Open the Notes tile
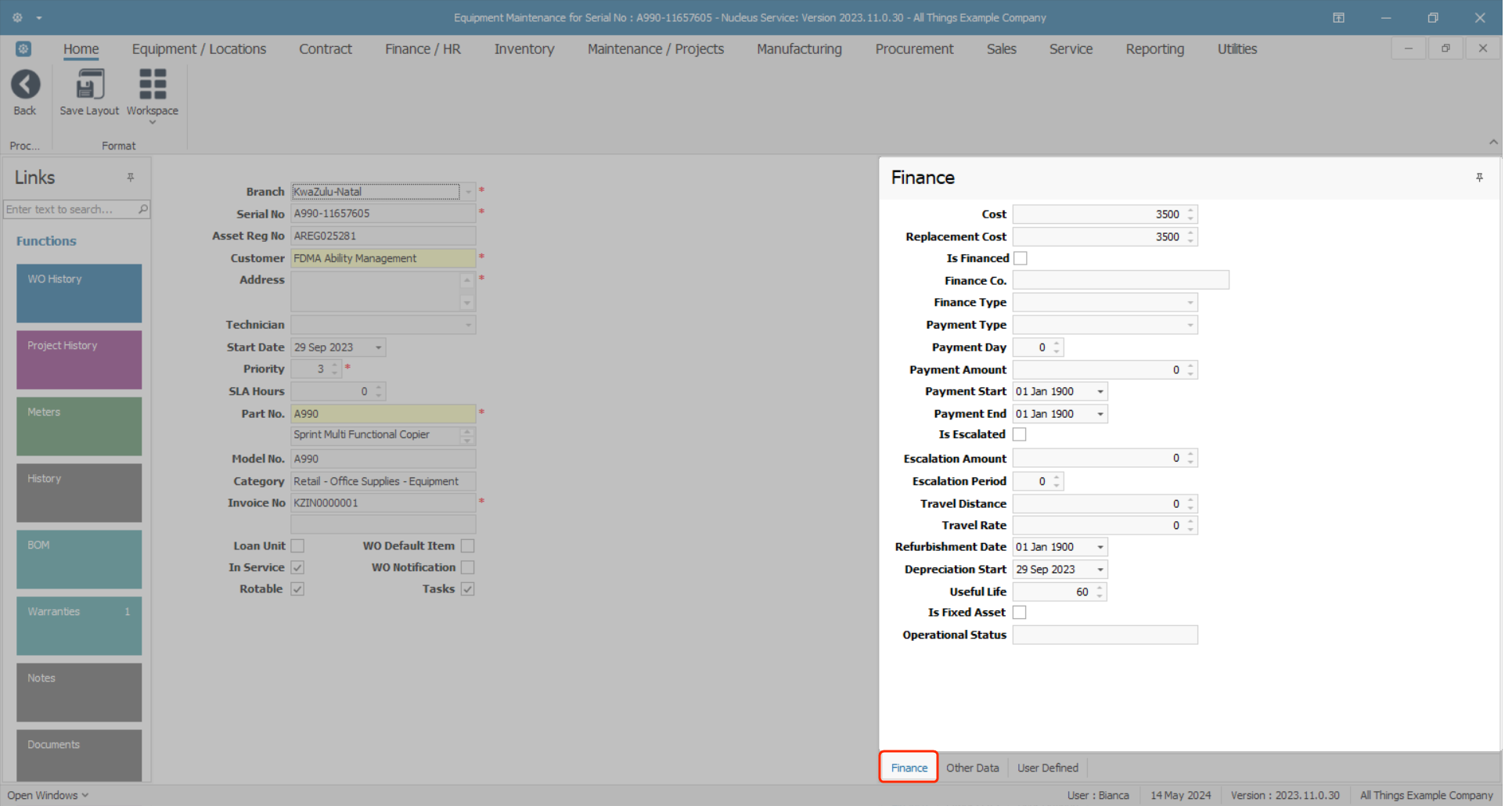Screen dimensions: 1512x806 pyautogui.click(x=79, y=693)
